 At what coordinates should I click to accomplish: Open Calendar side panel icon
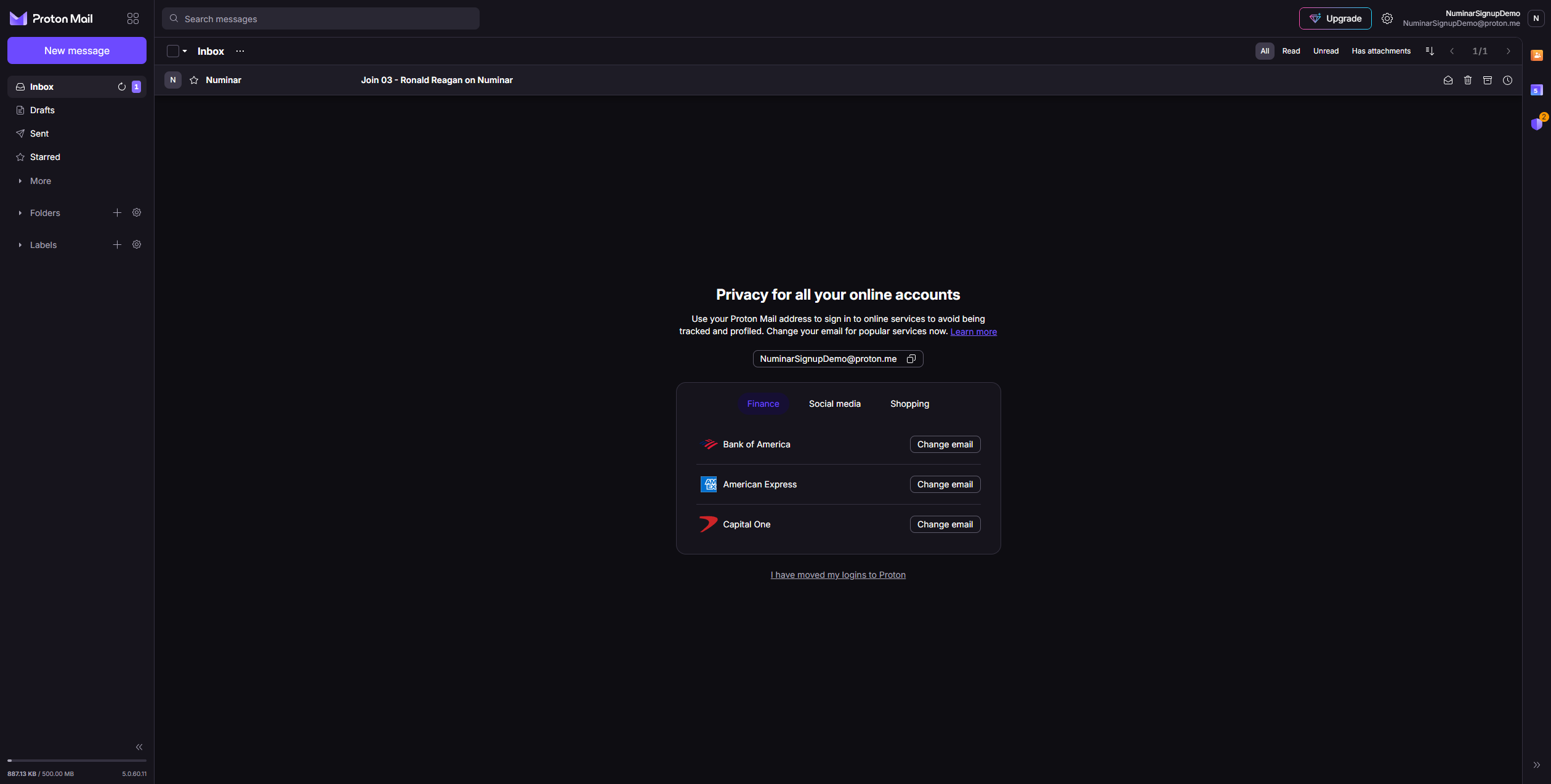tap(1537, 90)
